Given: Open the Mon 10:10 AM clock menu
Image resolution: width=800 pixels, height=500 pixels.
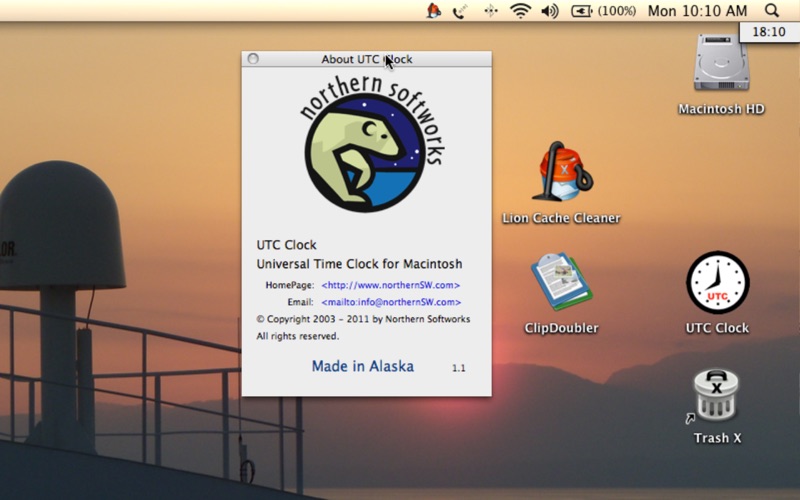Looking at the screenshot, I should point(697,11).
